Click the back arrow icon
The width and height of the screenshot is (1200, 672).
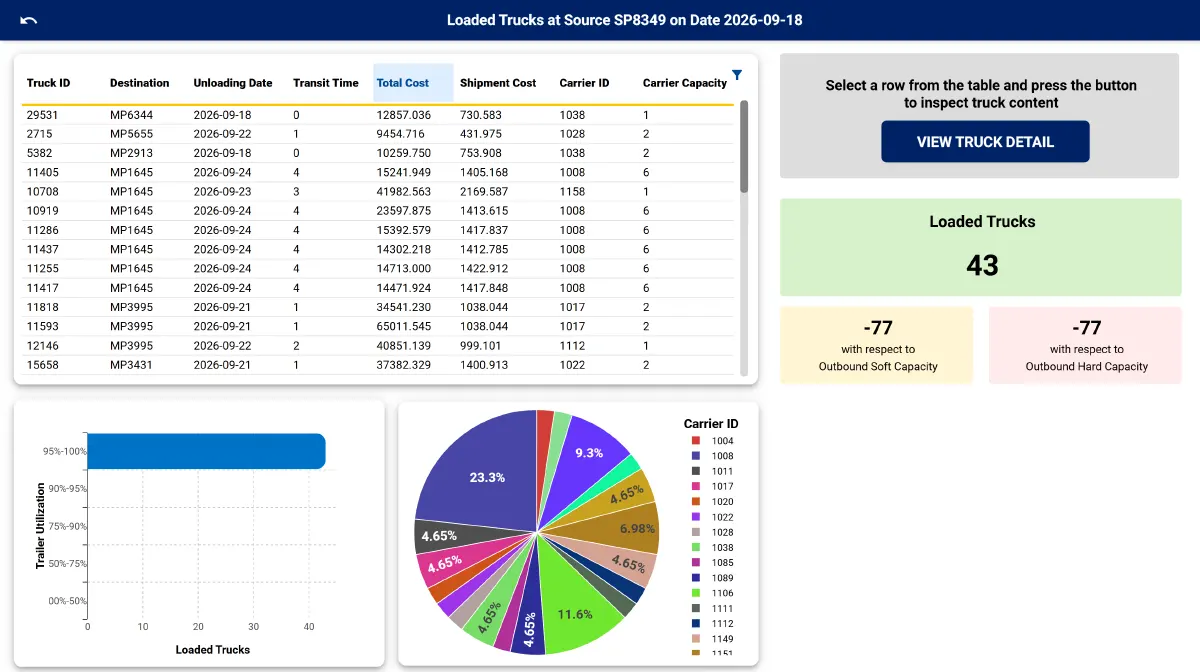pos(29,20)
